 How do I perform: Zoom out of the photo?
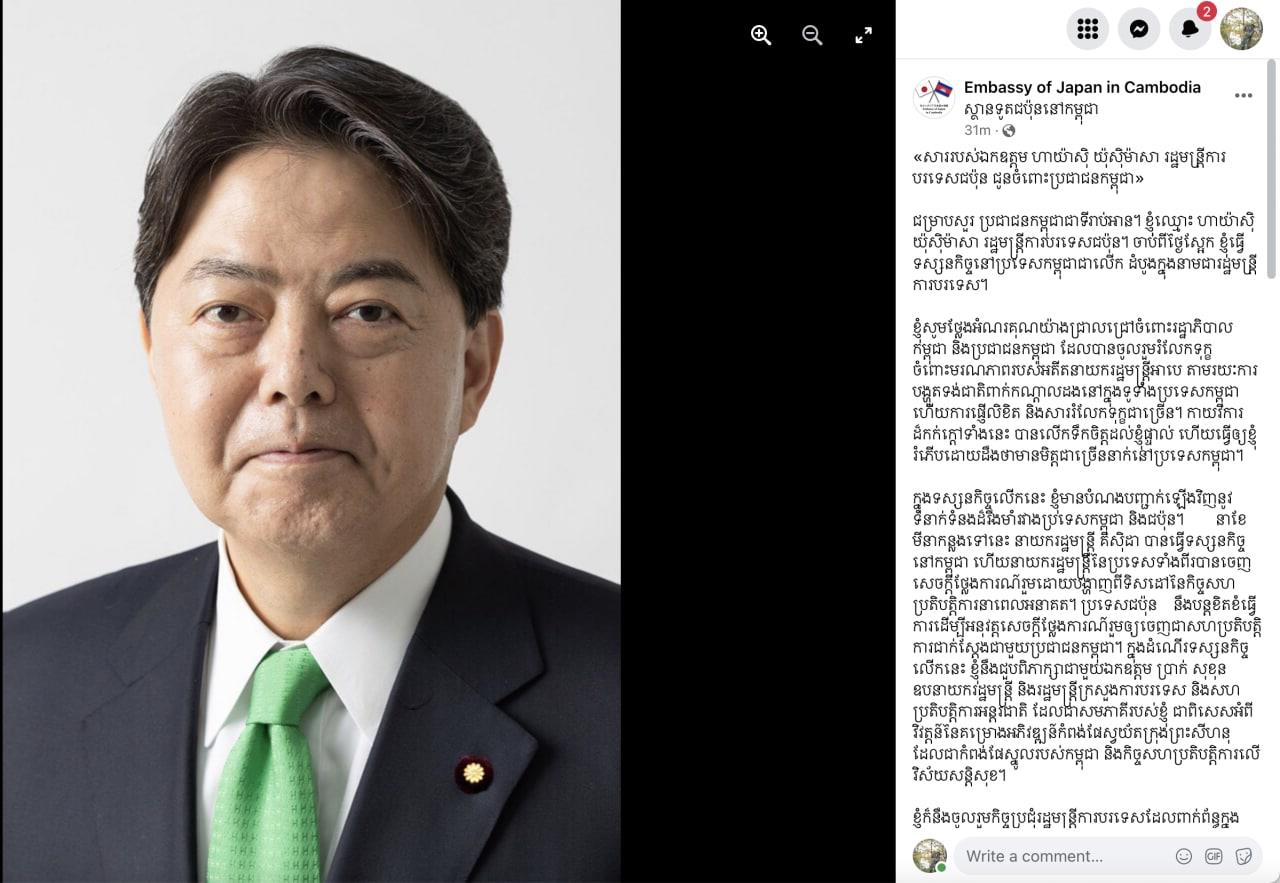coord(812,35)
